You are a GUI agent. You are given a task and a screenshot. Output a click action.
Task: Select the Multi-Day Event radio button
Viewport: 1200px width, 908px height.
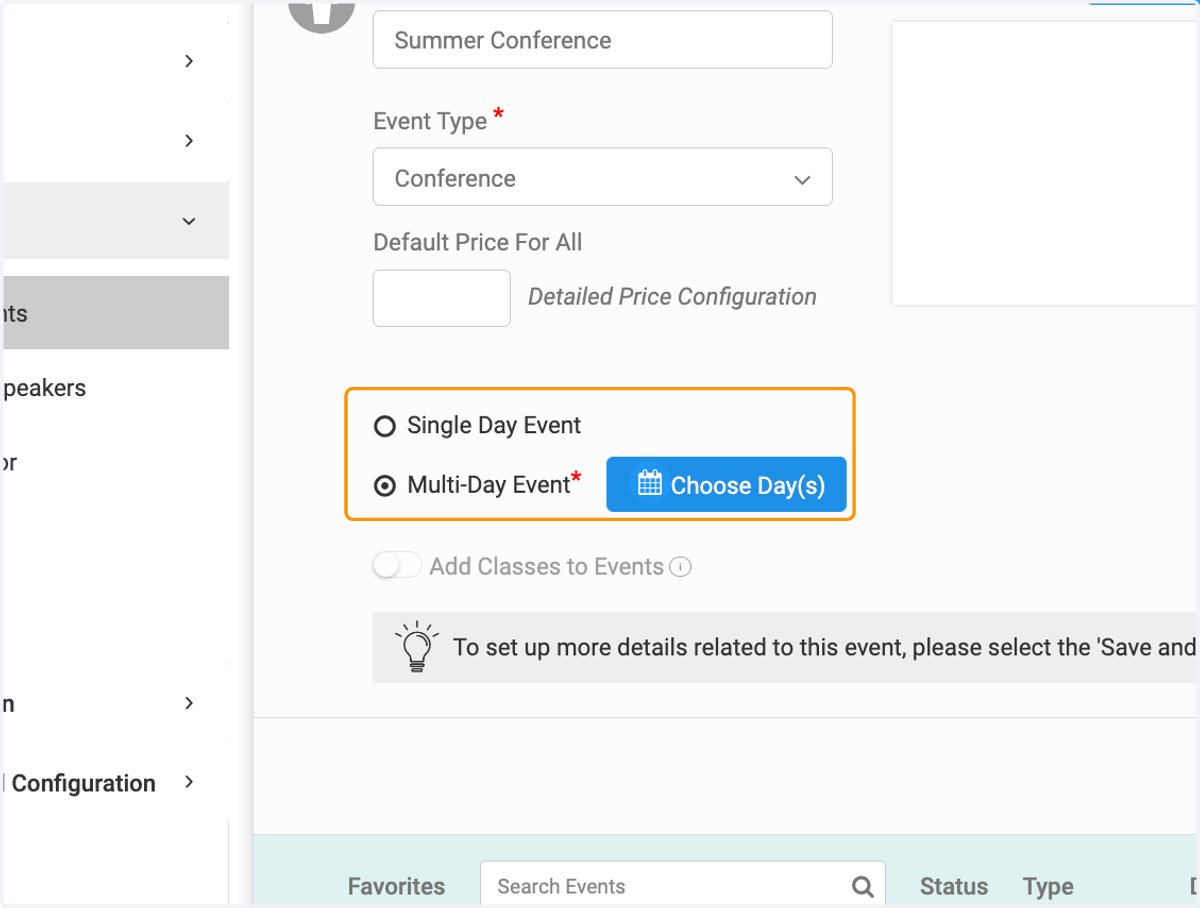(x=385, y=487)
